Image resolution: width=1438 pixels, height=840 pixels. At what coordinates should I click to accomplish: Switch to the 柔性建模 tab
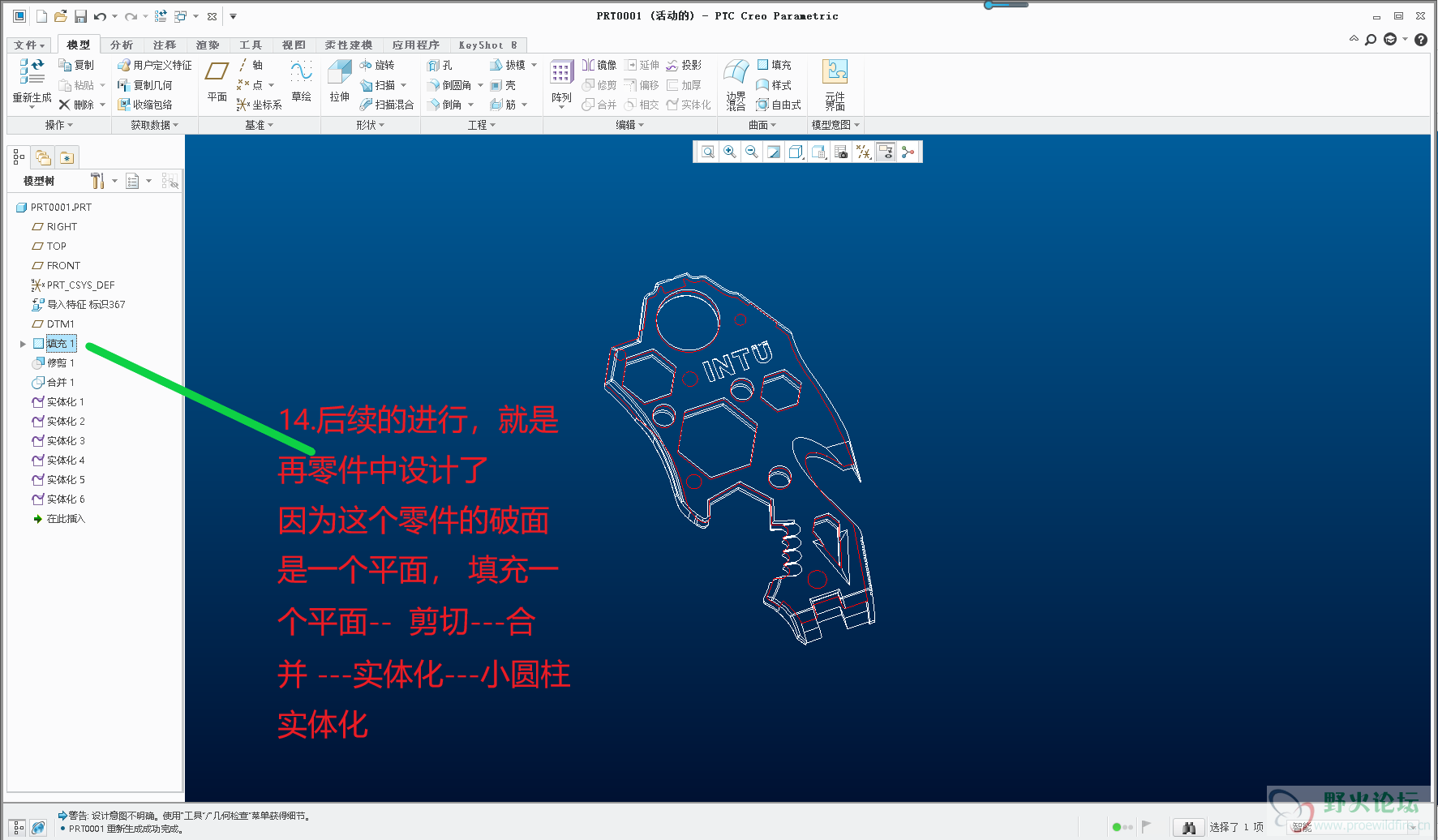click(x=349, y=45)
